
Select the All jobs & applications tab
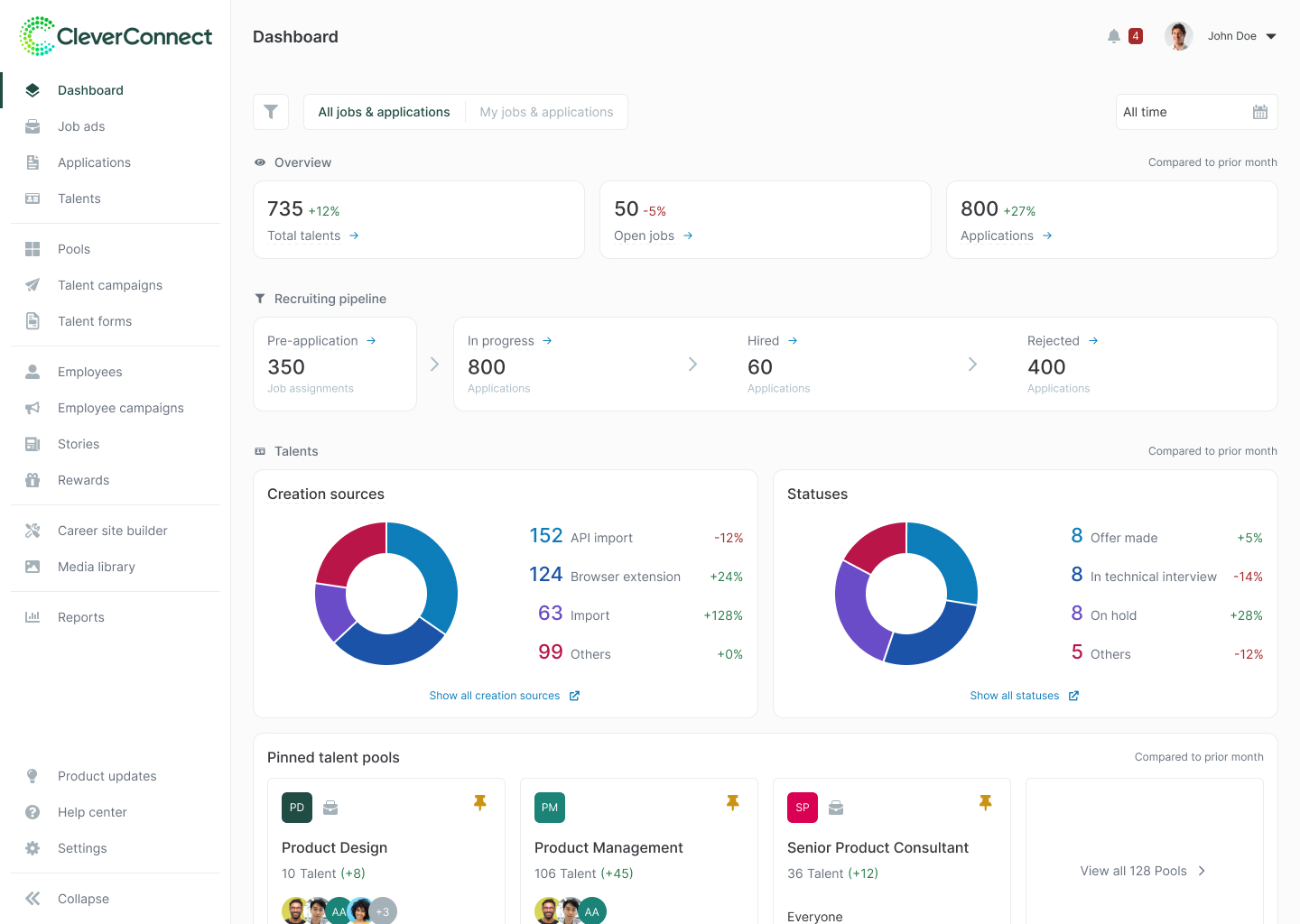(x=384, y=112)
